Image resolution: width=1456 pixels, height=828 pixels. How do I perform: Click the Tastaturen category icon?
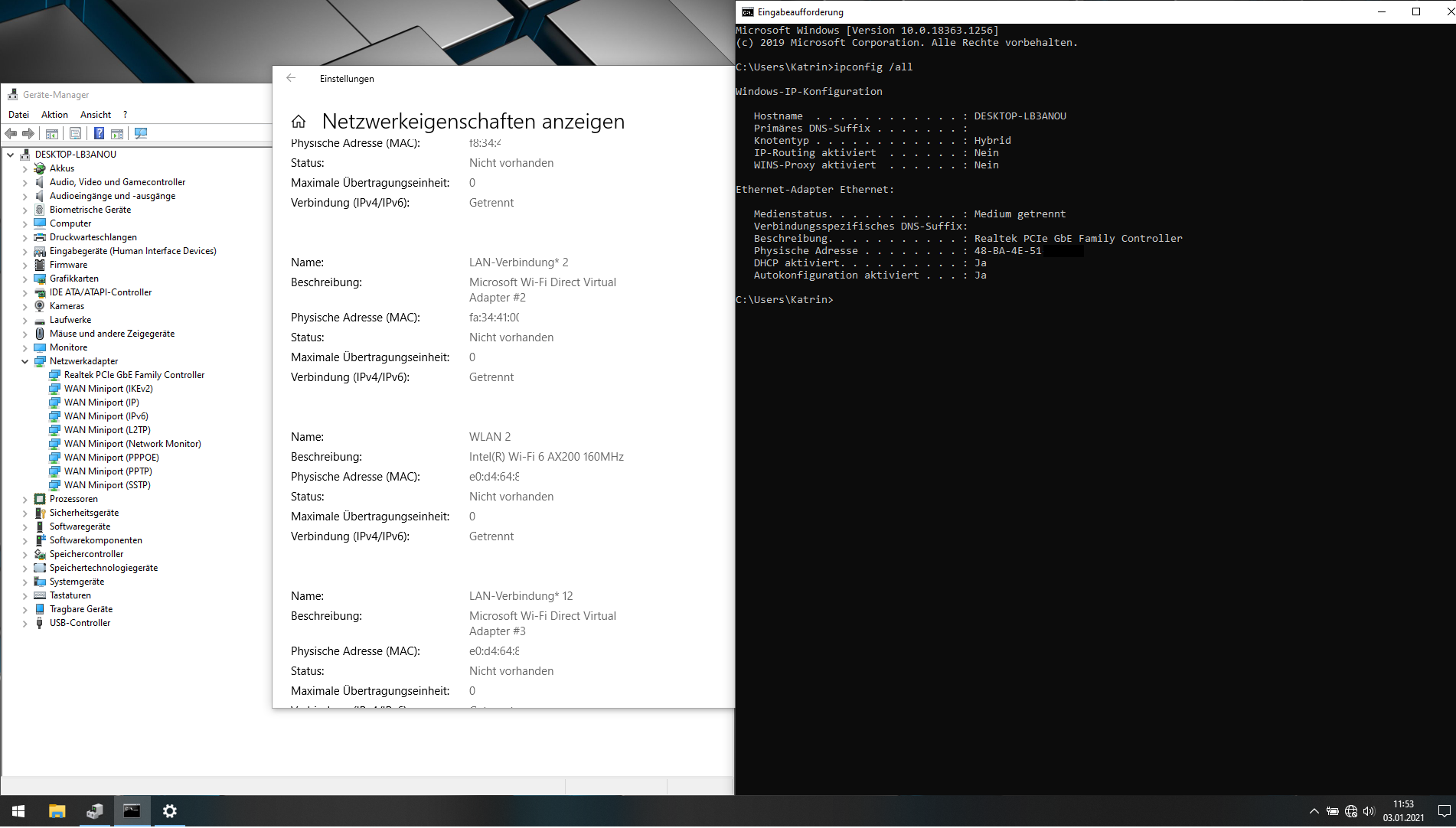(x=40, y=595)
